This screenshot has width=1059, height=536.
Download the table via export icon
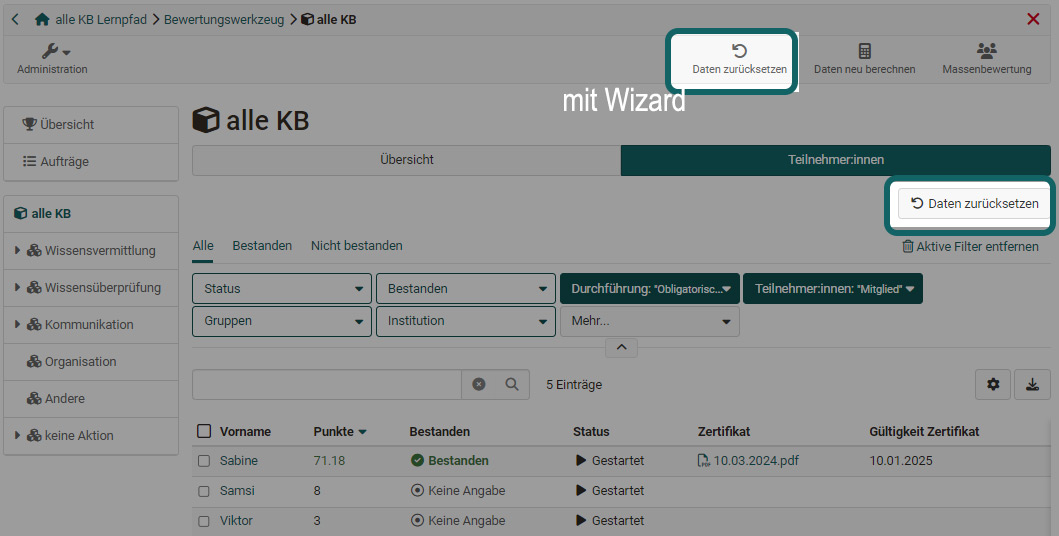[x=1032, y=384]
